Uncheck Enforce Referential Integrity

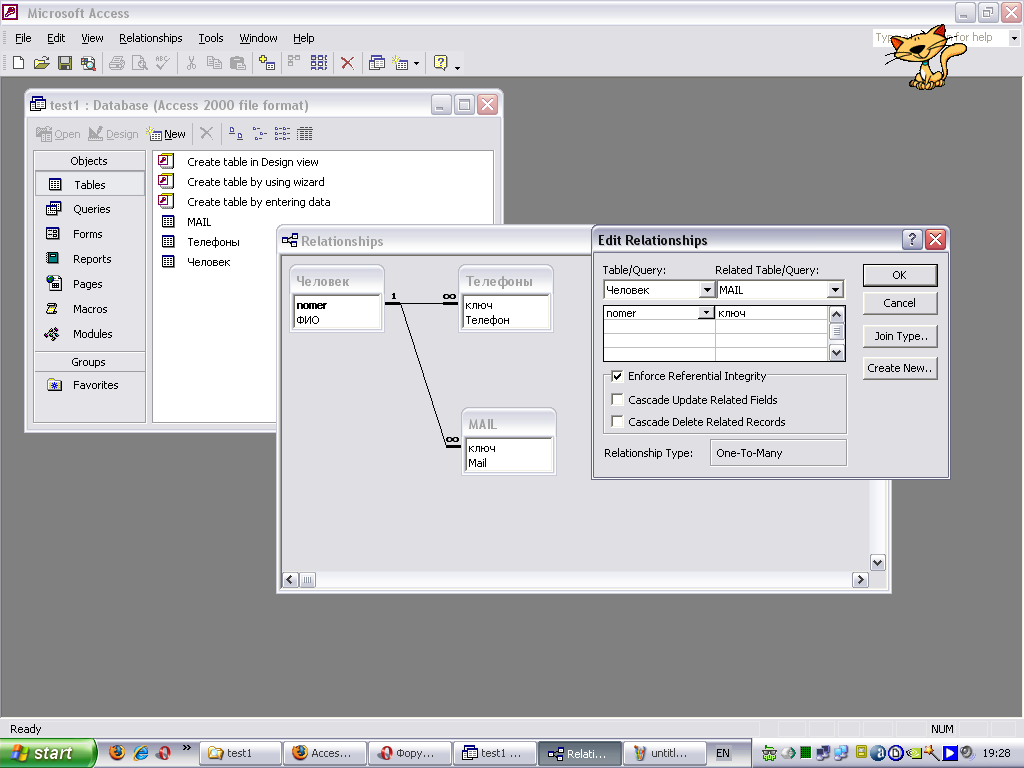[618, 377]
